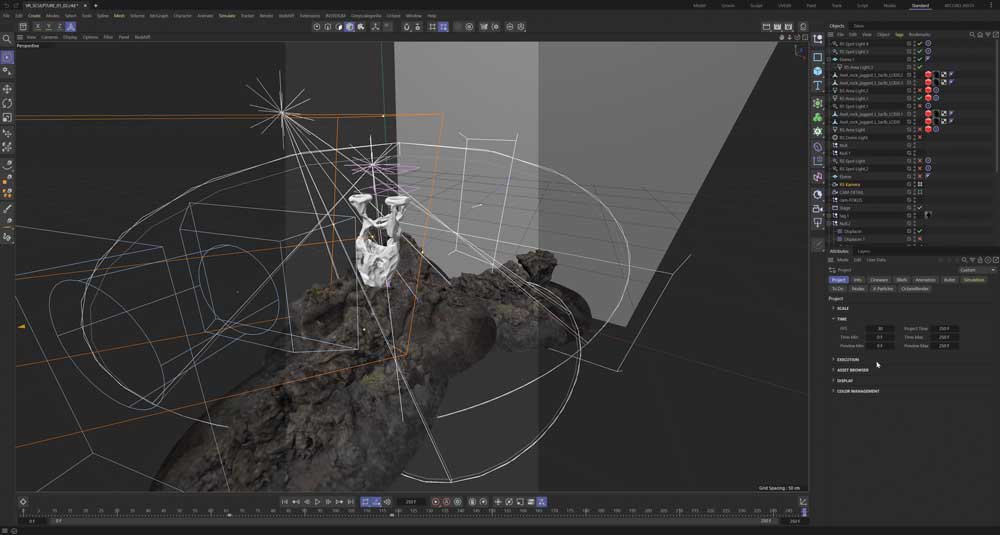
Task: Toggle the X axis lock
Action: tap(37, 27)
